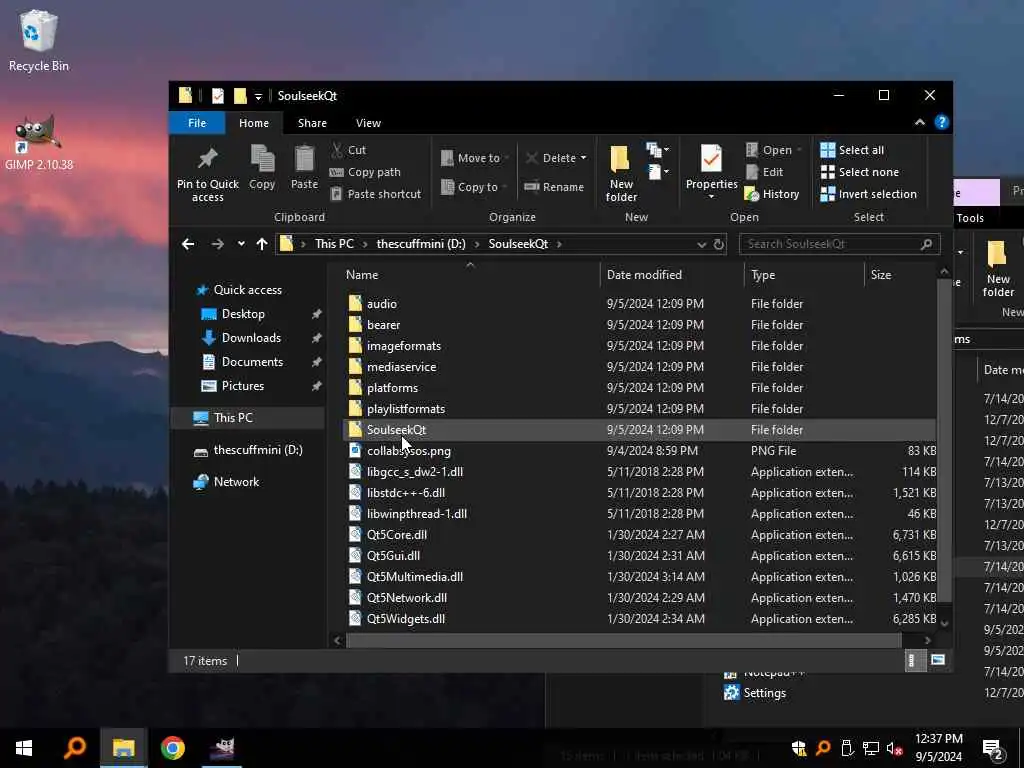Click Invert selection
This screenshot has width=1024, height=768.
click(869, 194)
